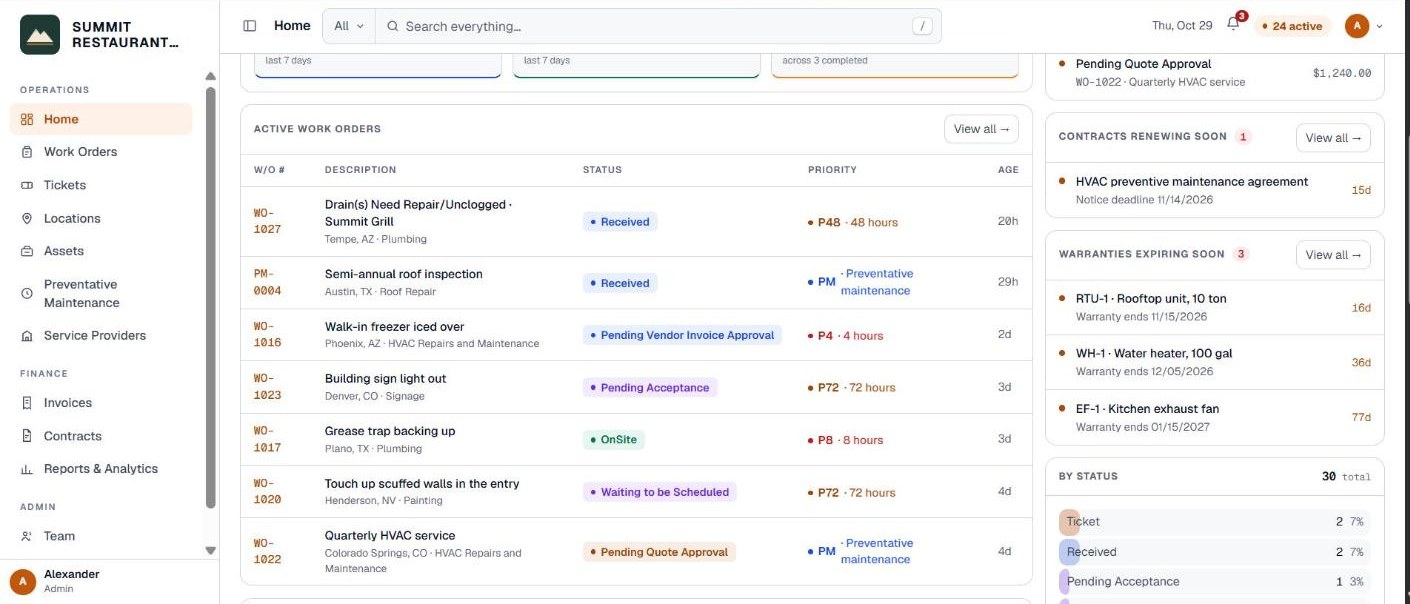This screenshot has width=1410, height=604.
Task: View all contracts renewing soon
Action: tap(1333, 138)
